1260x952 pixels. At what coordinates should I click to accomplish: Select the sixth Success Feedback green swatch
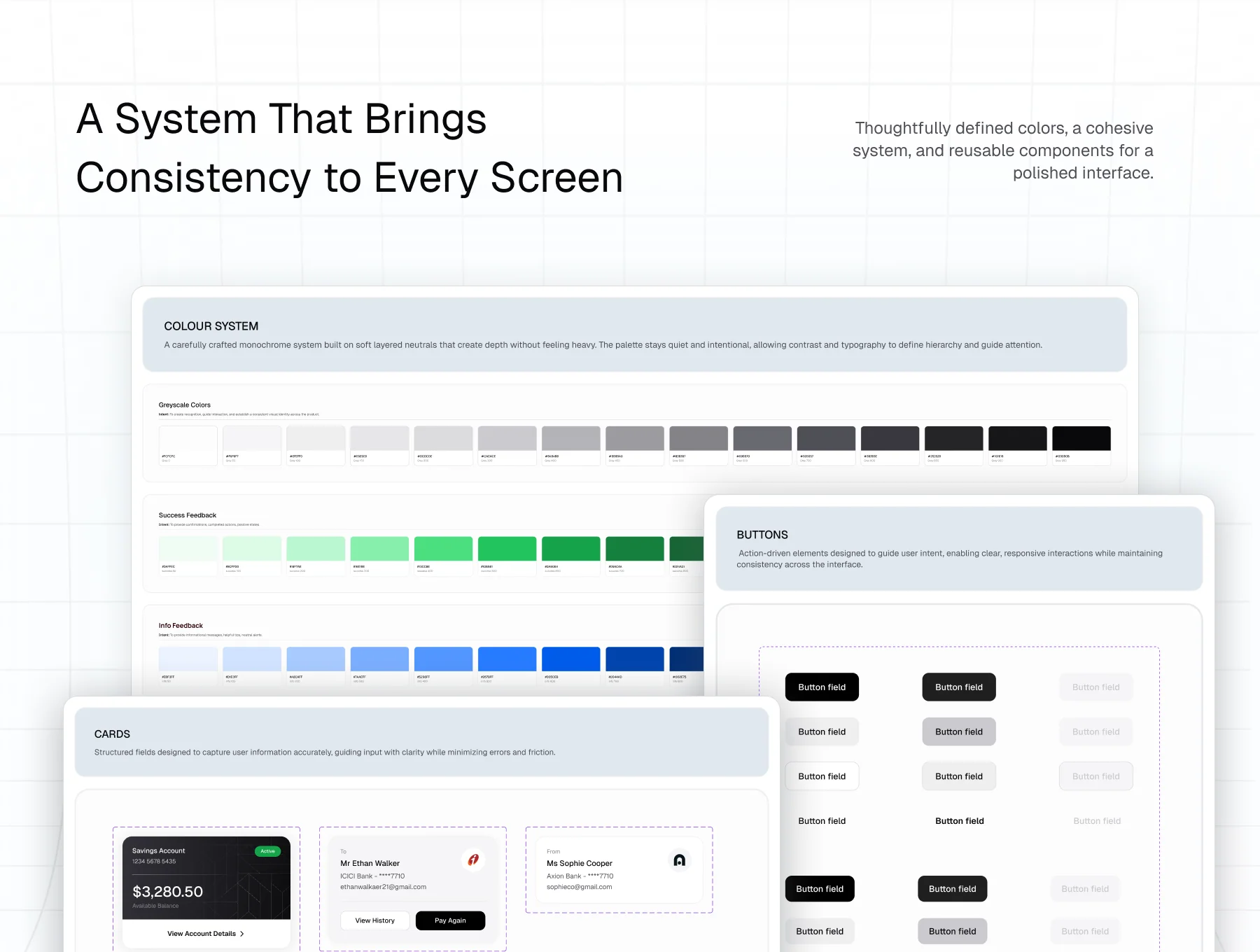[x=507, y=556]
